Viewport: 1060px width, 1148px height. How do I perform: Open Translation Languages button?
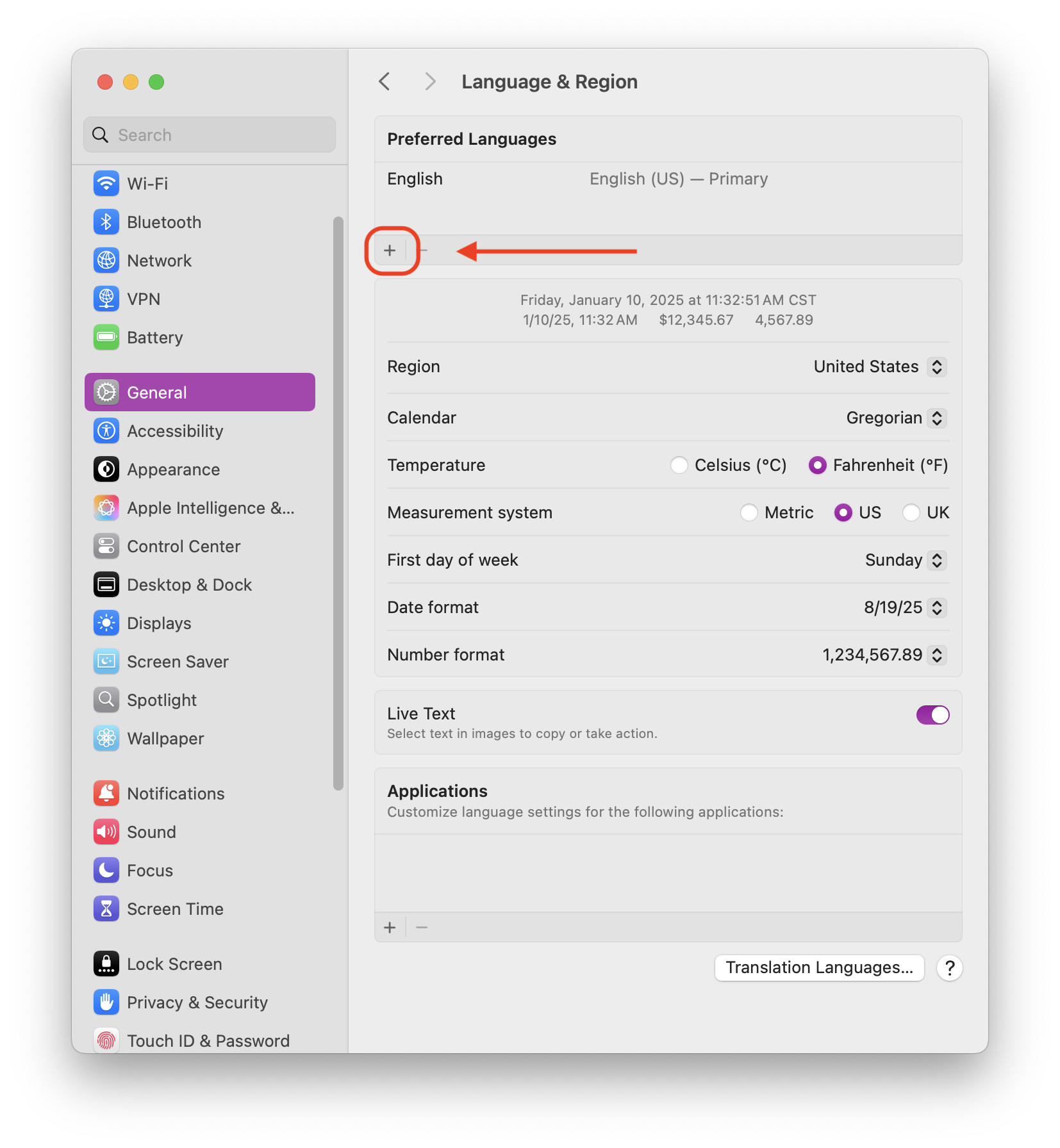[819, 968]
